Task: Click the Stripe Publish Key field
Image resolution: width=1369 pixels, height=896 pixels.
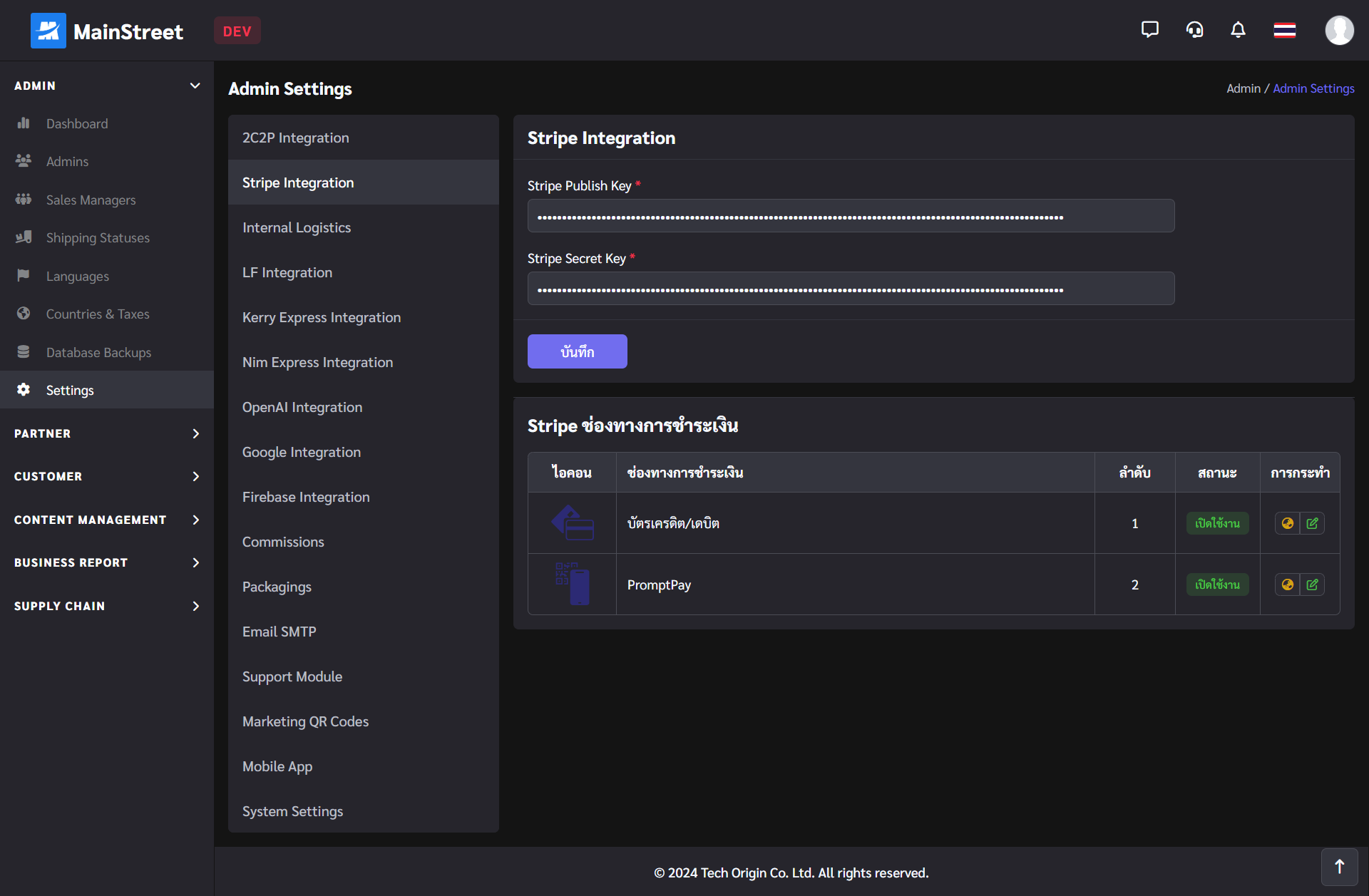Action: [x=851, y=216]
